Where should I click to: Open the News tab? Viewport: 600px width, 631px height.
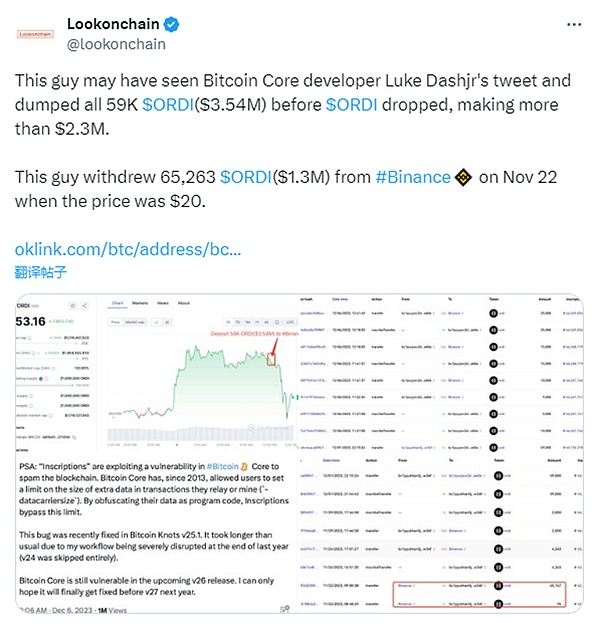click(x=162, y=302)
